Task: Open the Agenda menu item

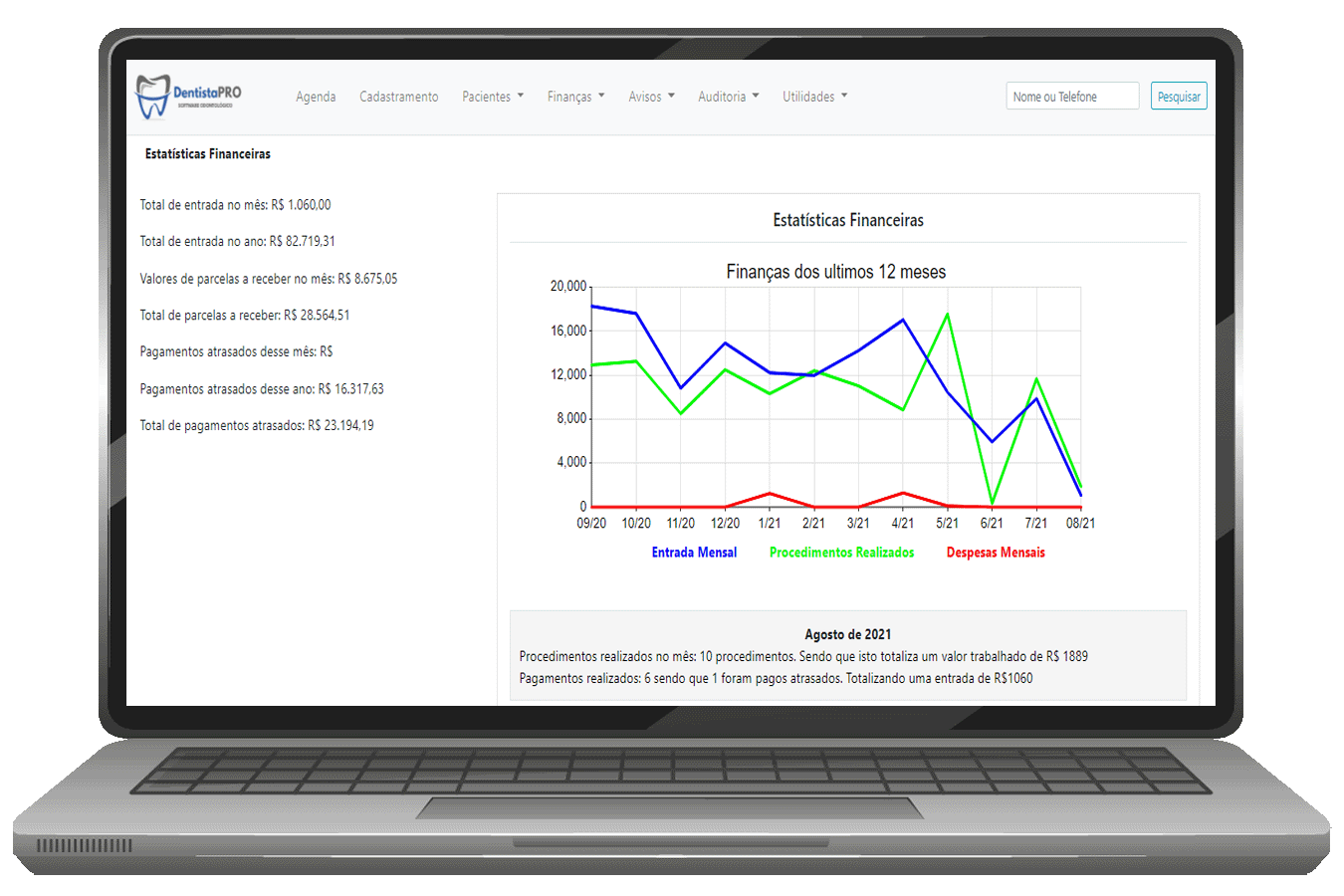Action: [x=316, y=97]
